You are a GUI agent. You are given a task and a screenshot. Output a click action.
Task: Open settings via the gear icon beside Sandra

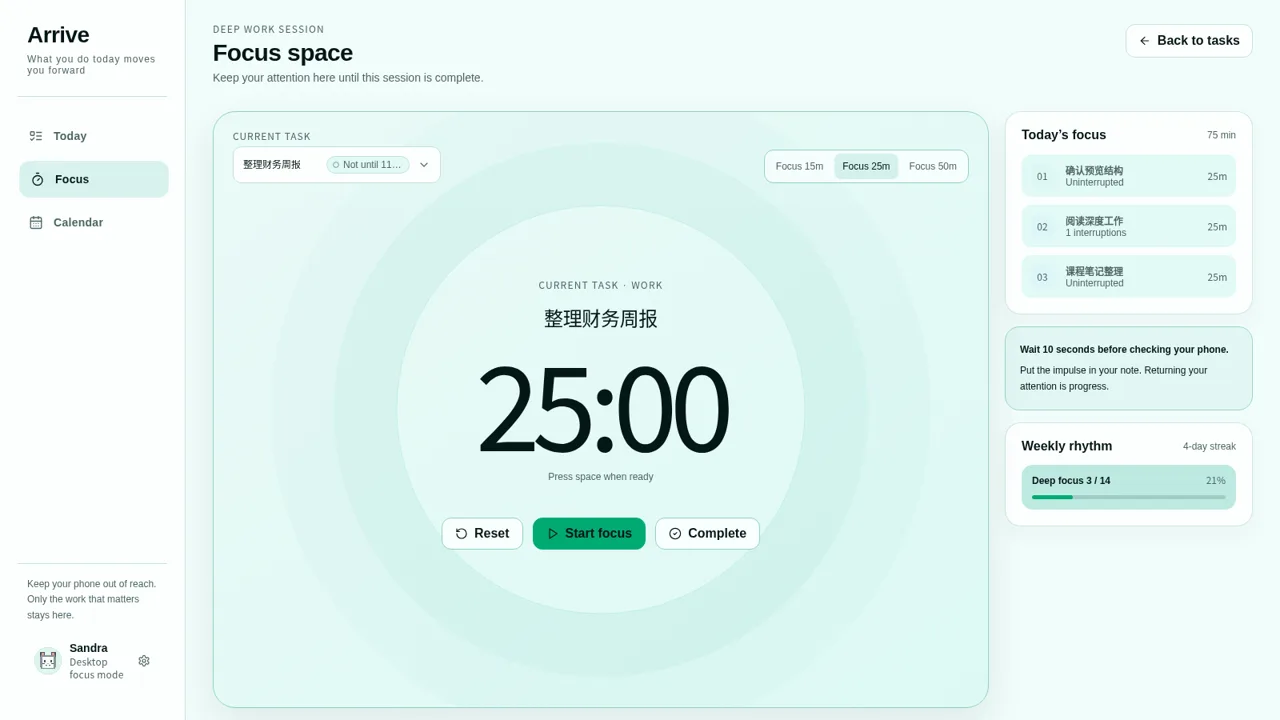[144, 661]
